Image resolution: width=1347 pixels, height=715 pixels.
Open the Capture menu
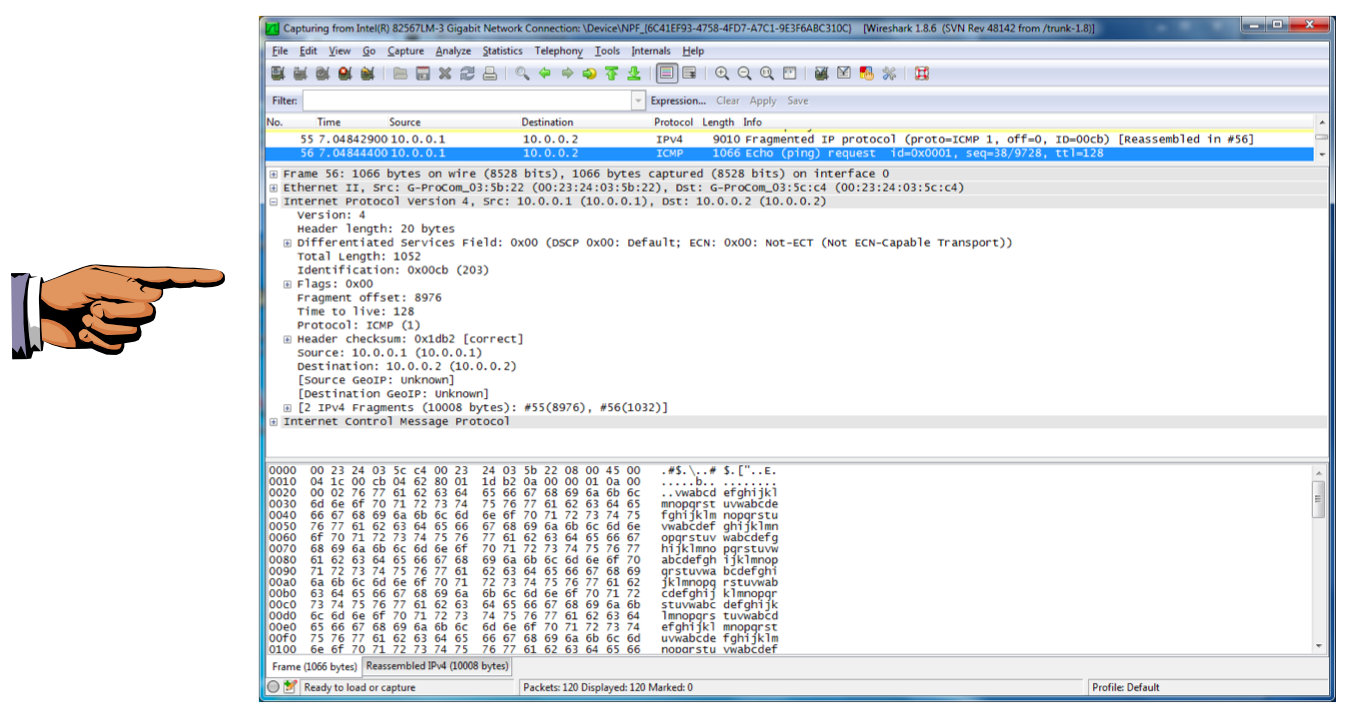point(406,51)
